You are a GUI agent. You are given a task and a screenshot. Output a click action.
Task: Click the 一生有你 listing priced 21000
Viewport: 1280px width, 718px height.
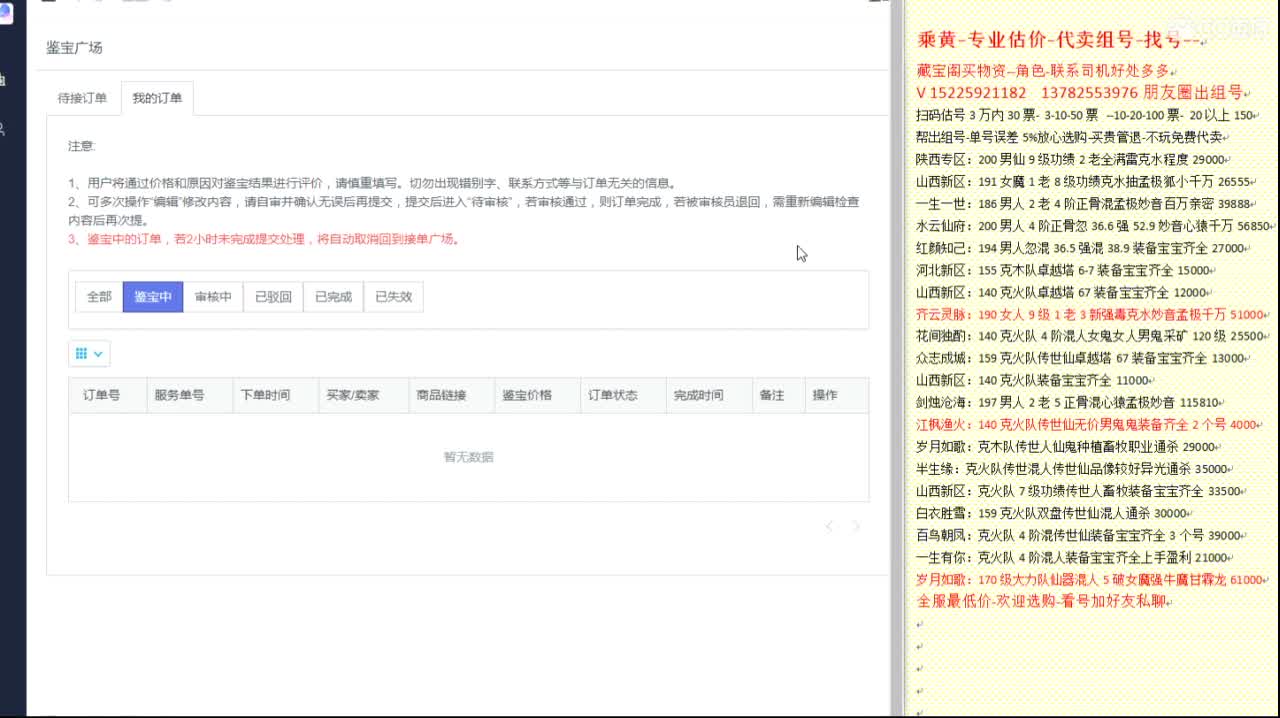(1076, 557)
